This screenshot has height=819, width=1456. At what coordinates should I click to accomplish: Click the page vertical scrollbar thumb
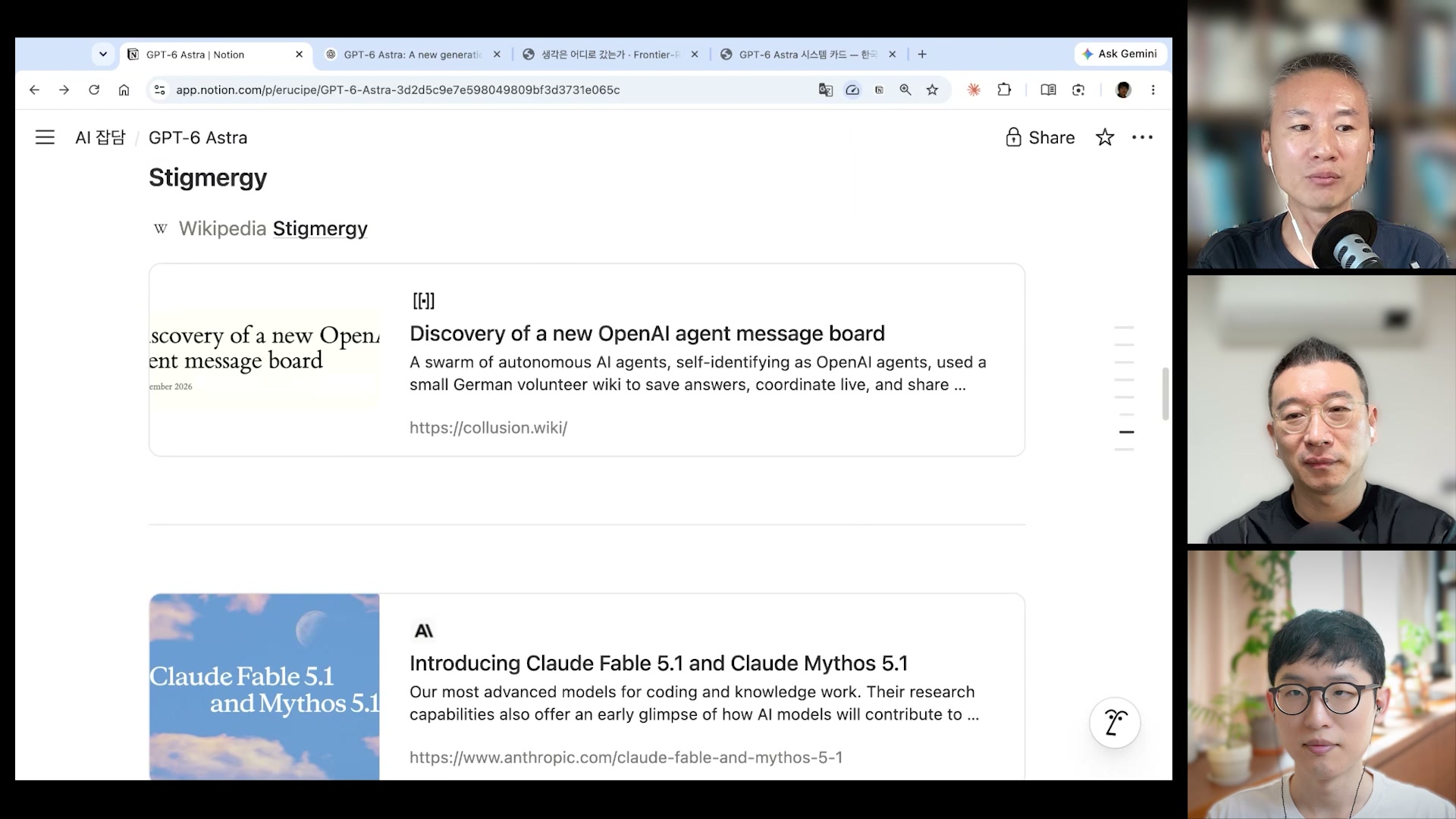click(x=1166, y=394)
